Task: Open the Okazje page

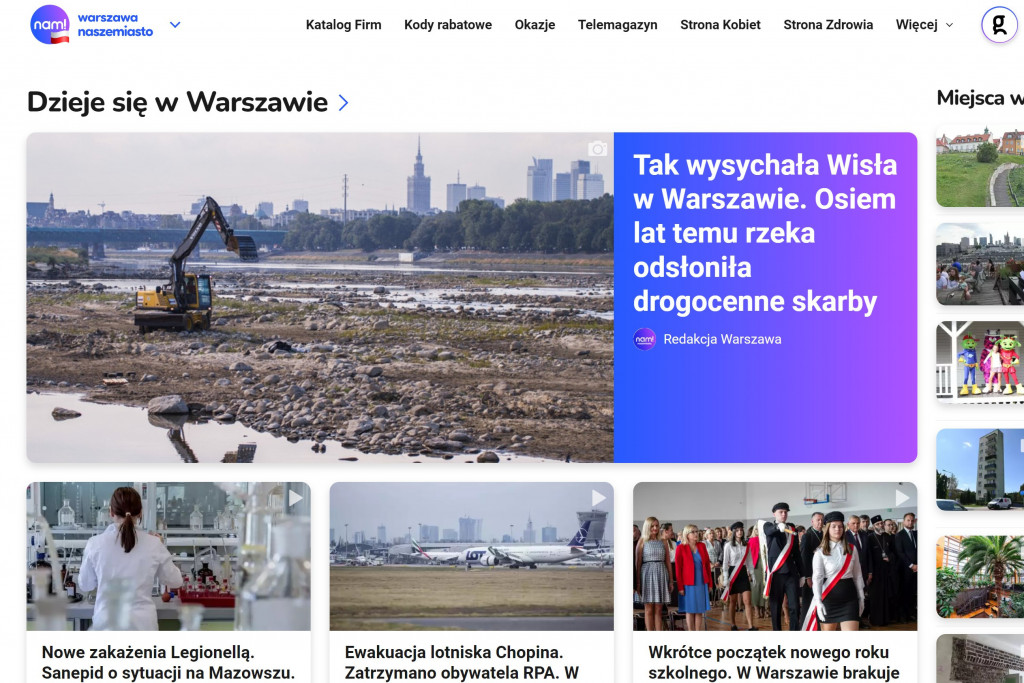Action: click(535, 25)
